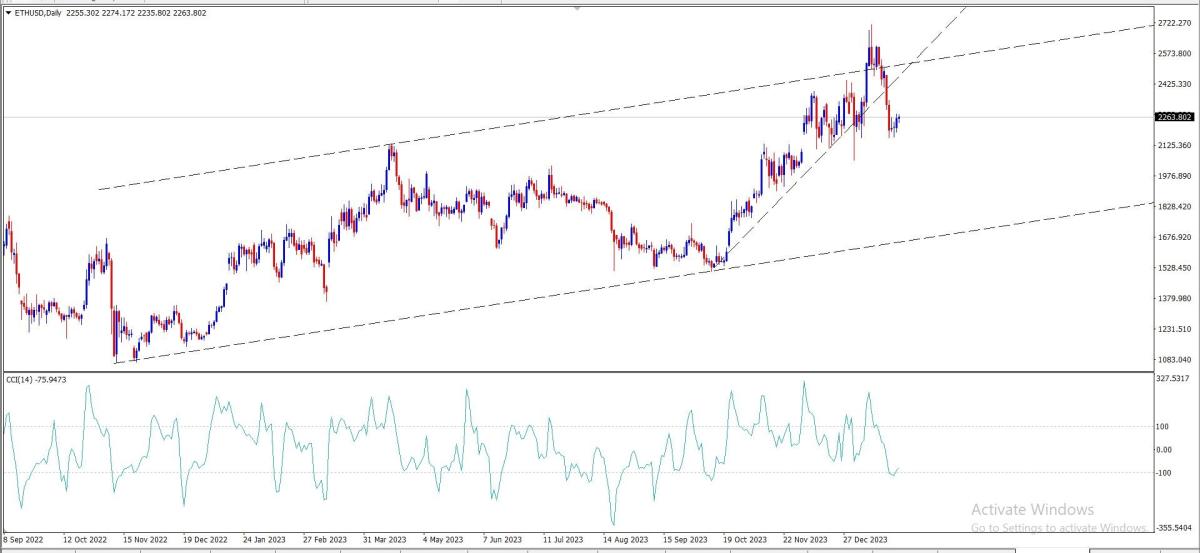Click the 27 Feb 2023 date label
1200x553 pixels.
tap(327, 540)
